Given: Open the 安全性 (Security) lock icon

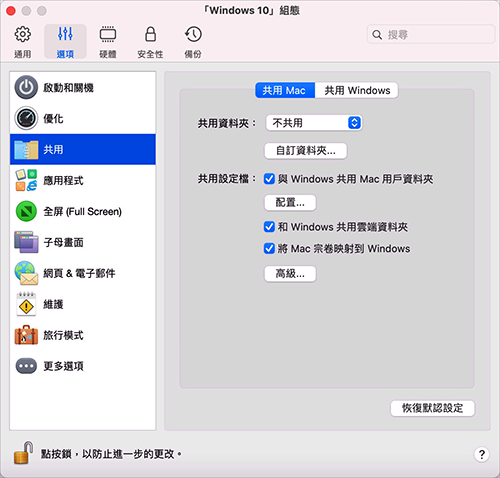Looking at the screenshot, I should pyautogui.click(x=150, y=34).
